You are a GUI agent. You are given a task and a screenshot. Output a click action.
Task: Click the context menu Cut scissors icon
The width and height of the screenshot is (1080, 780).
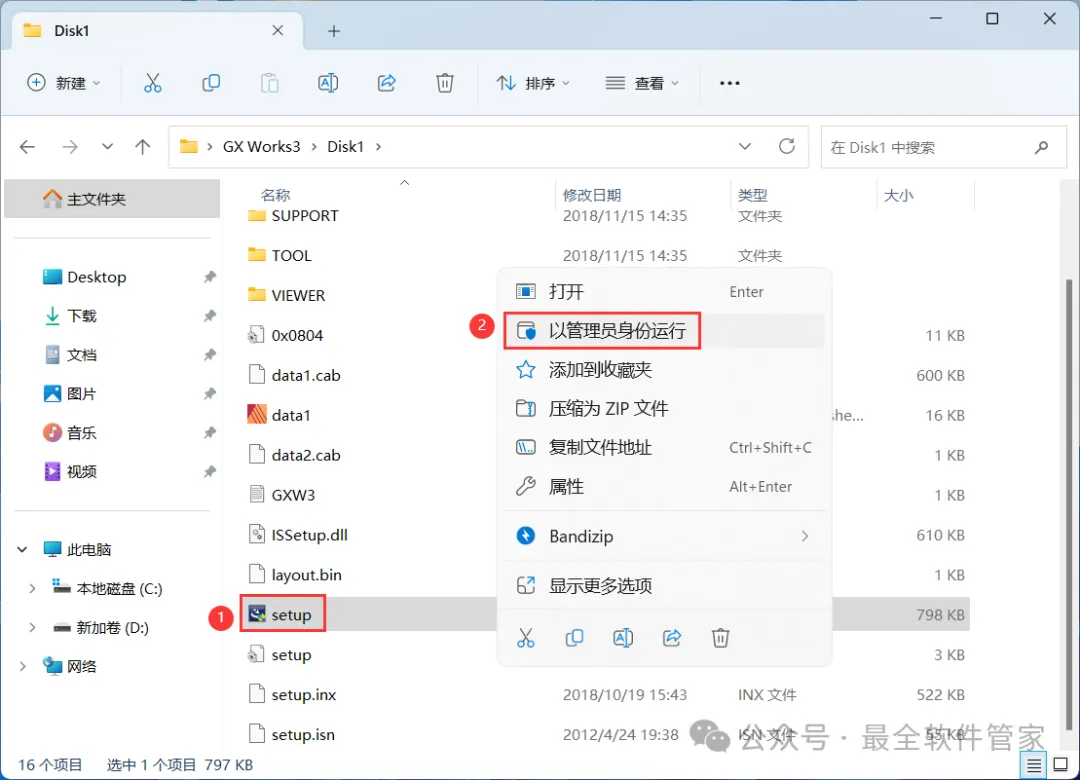[526, 638]
